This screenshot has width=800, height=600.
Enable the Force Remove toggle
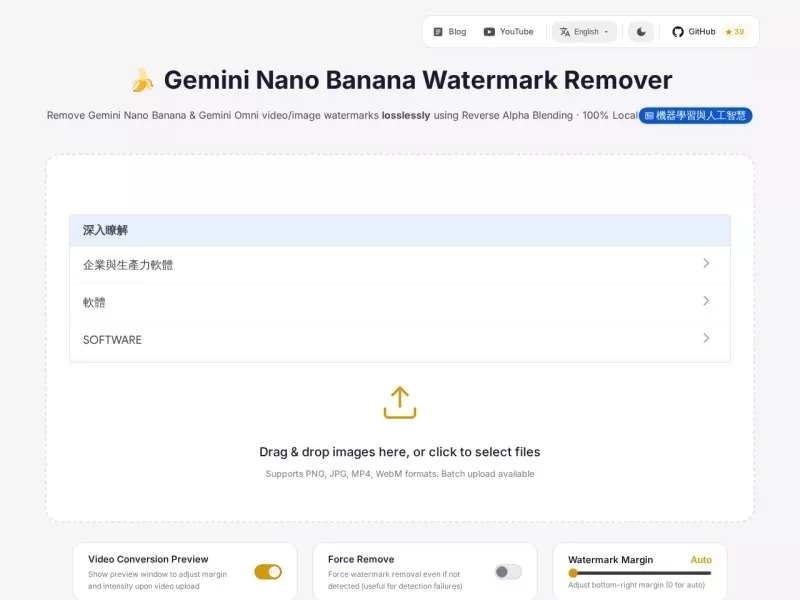(x=508, y=572)
